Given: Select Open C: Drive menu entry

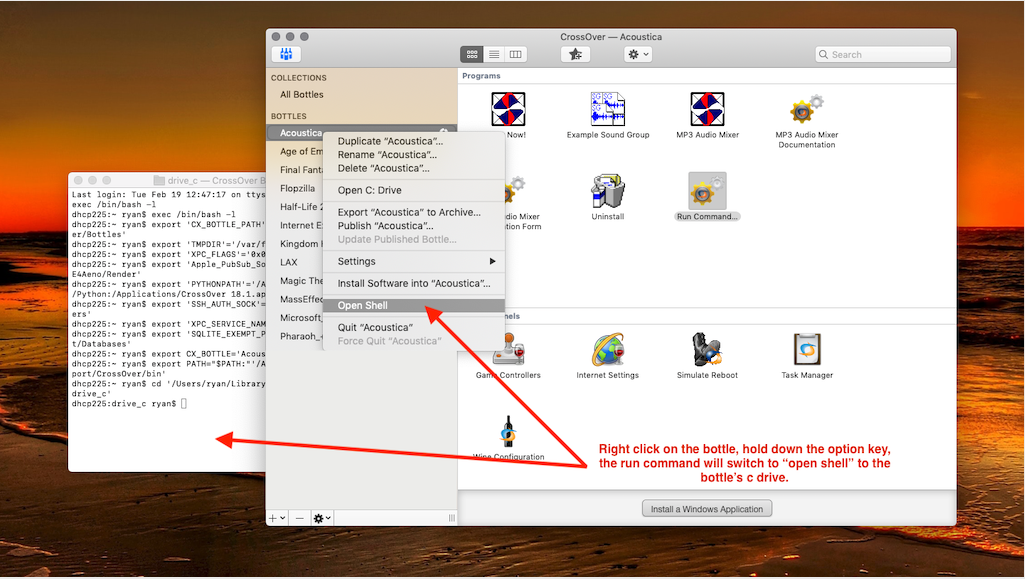Looking at the screenshot, I should [369, 190].
